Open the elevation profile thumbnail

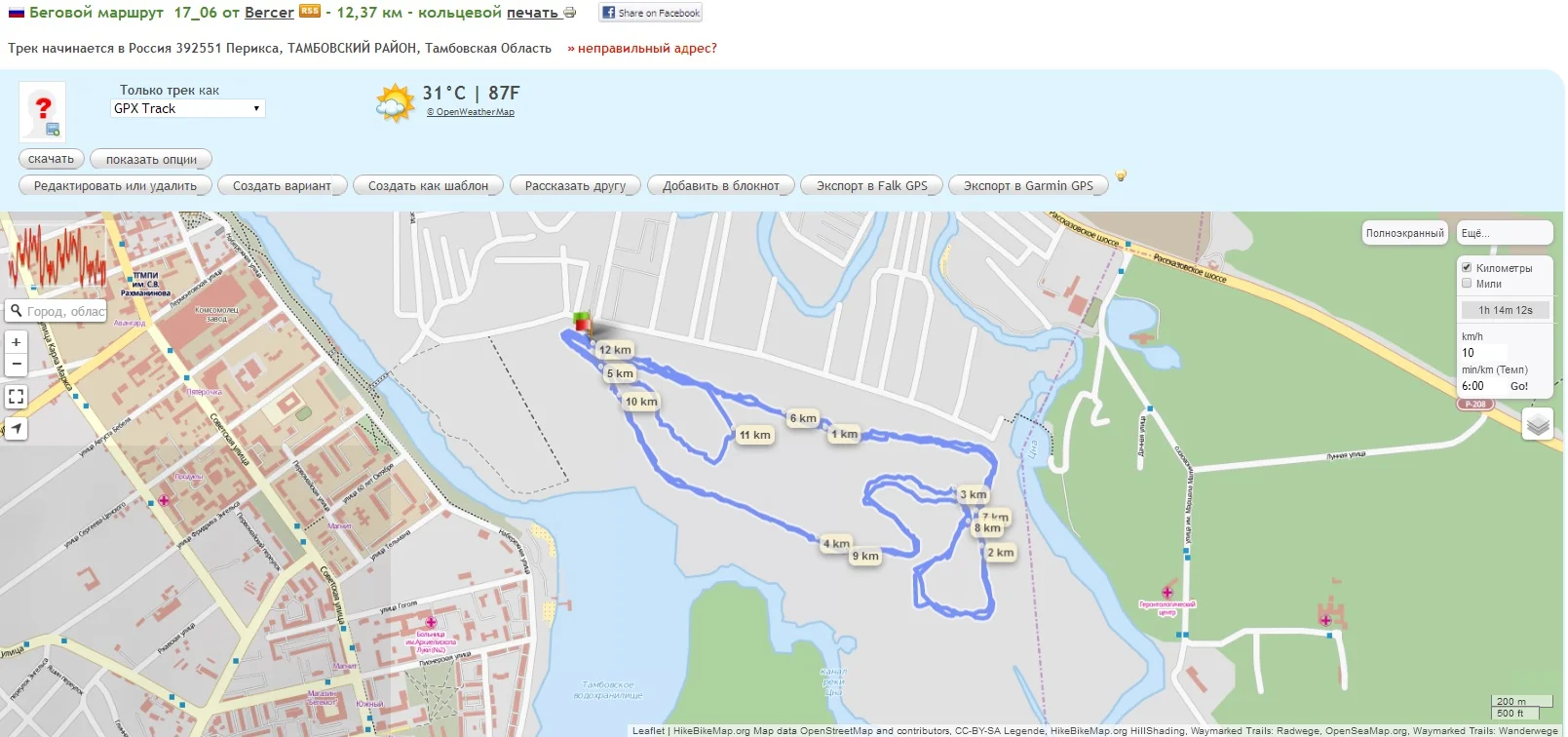pyautogui.click(x=57, y=256)
